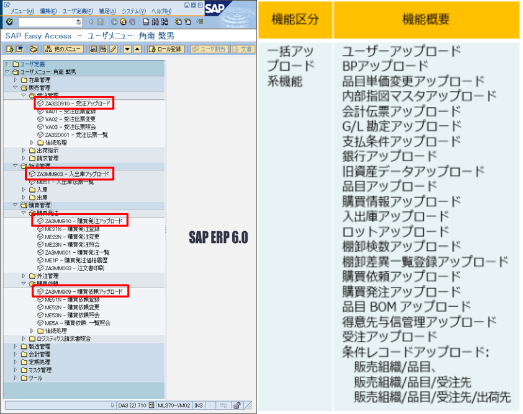Expand the 会計管理 folder
The width and height of the screenshot is (523, 414).
point(15,354)
